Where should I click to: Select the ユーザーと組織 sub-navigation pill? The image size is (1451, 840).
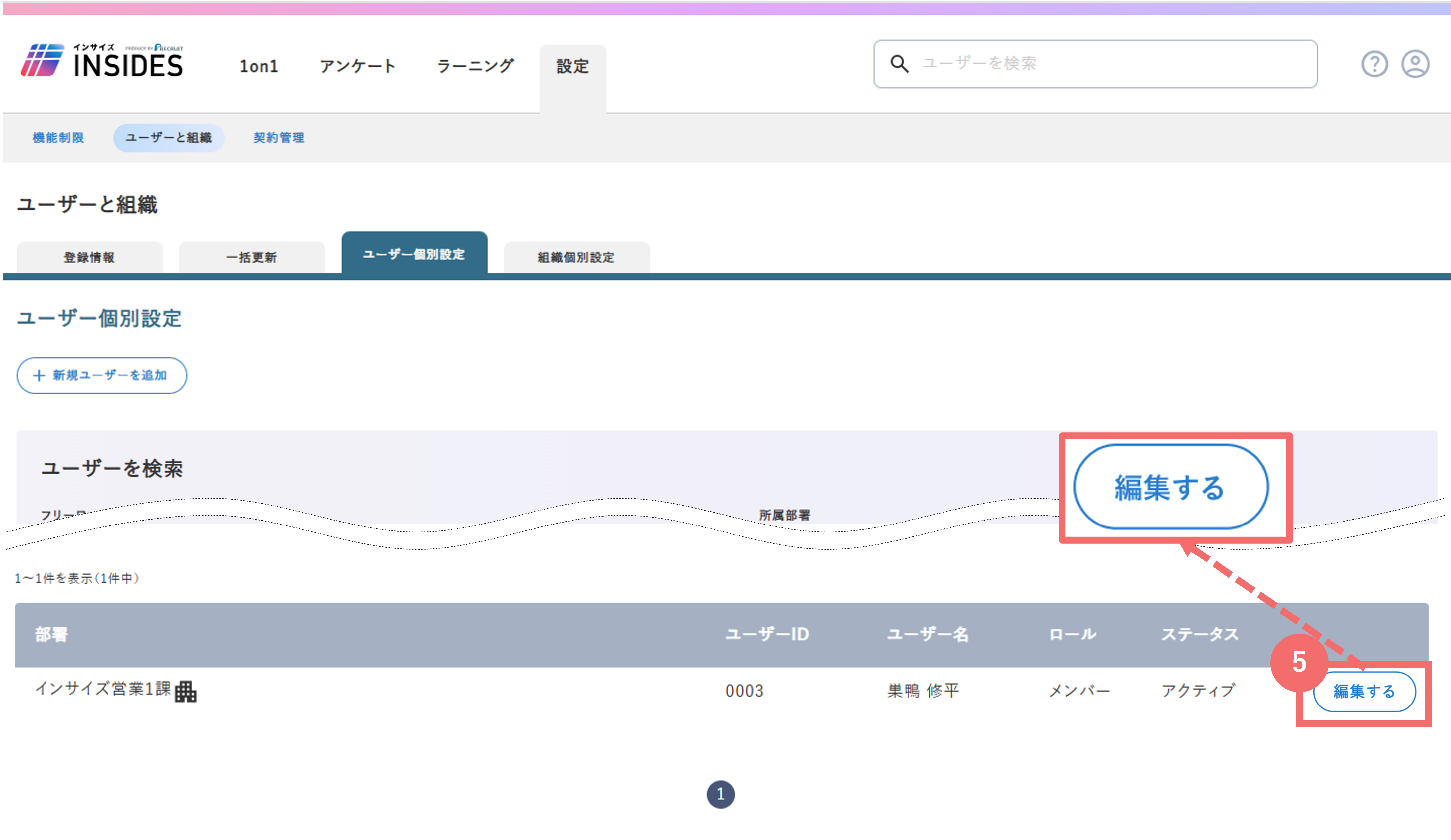[x=169, y=137]
